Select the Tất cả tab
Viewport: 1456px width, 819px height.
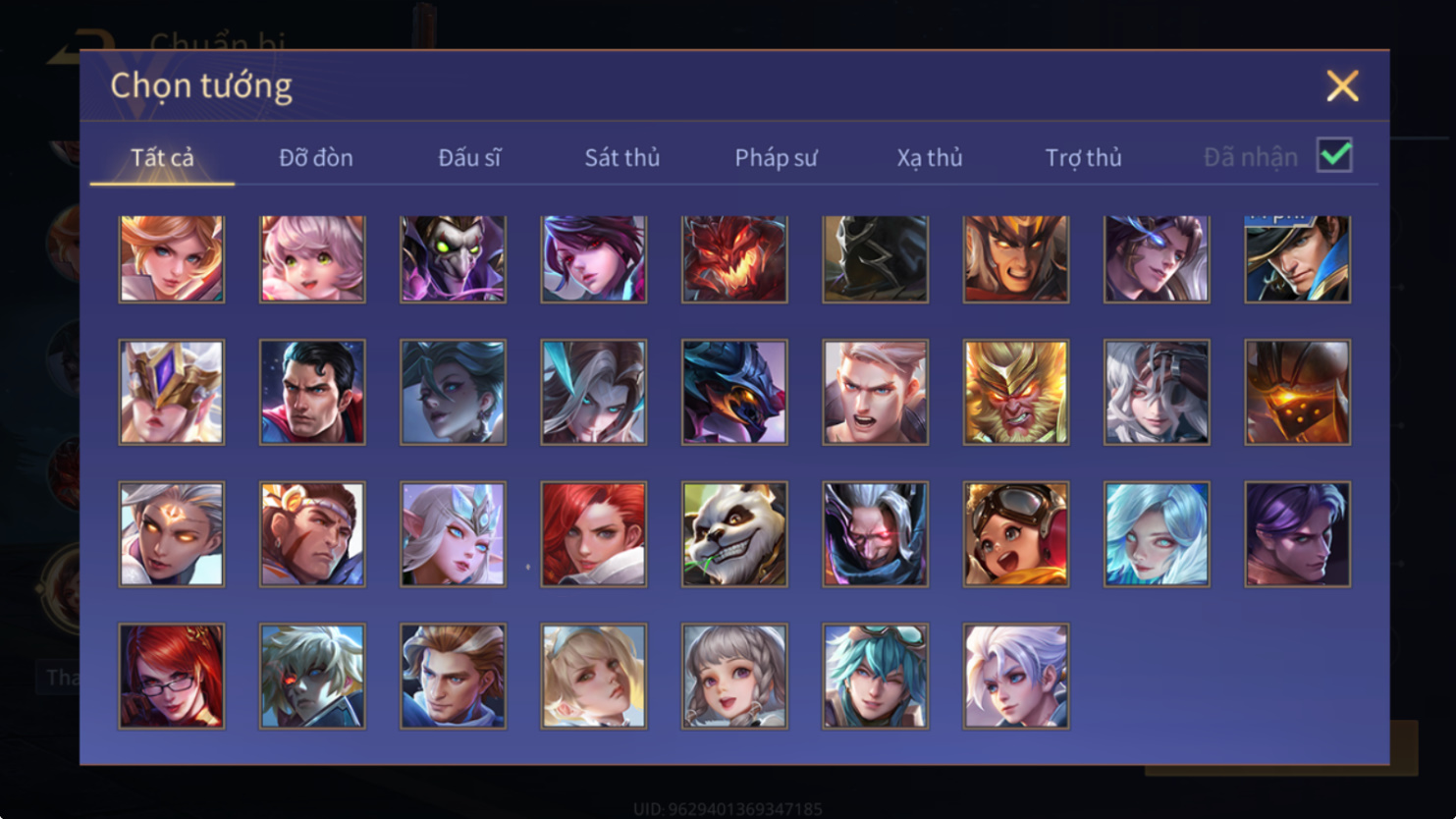tap(162, 157)
